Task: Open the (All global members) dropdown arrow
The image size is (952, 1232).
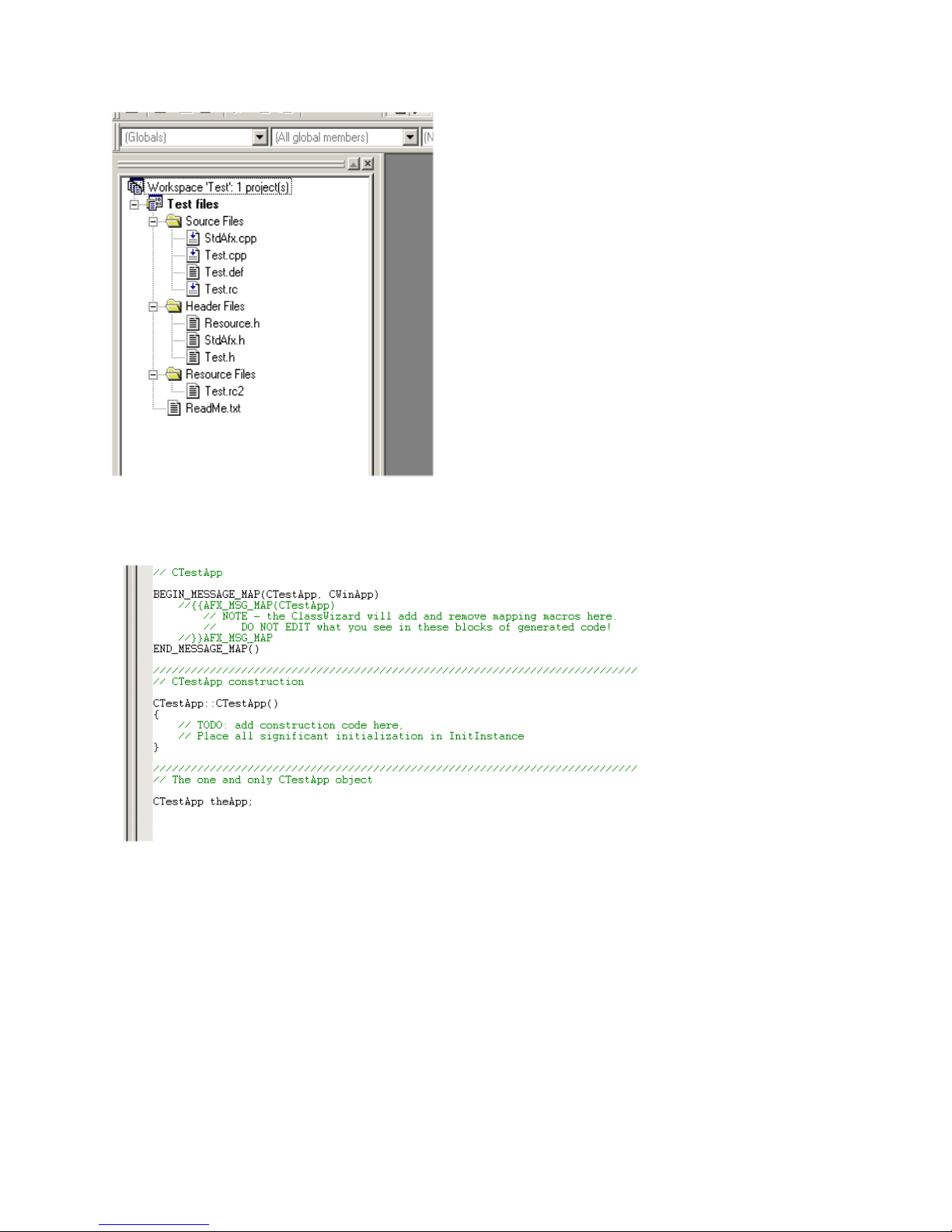Action: coord(411,138)
